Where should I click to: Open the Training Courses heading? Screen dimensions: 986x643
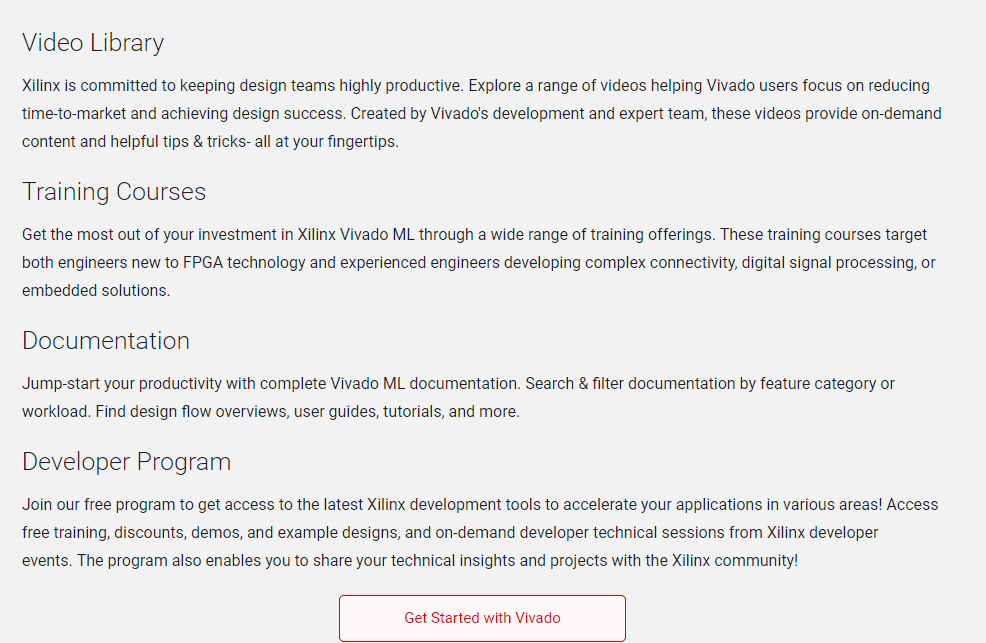point(114,192)
